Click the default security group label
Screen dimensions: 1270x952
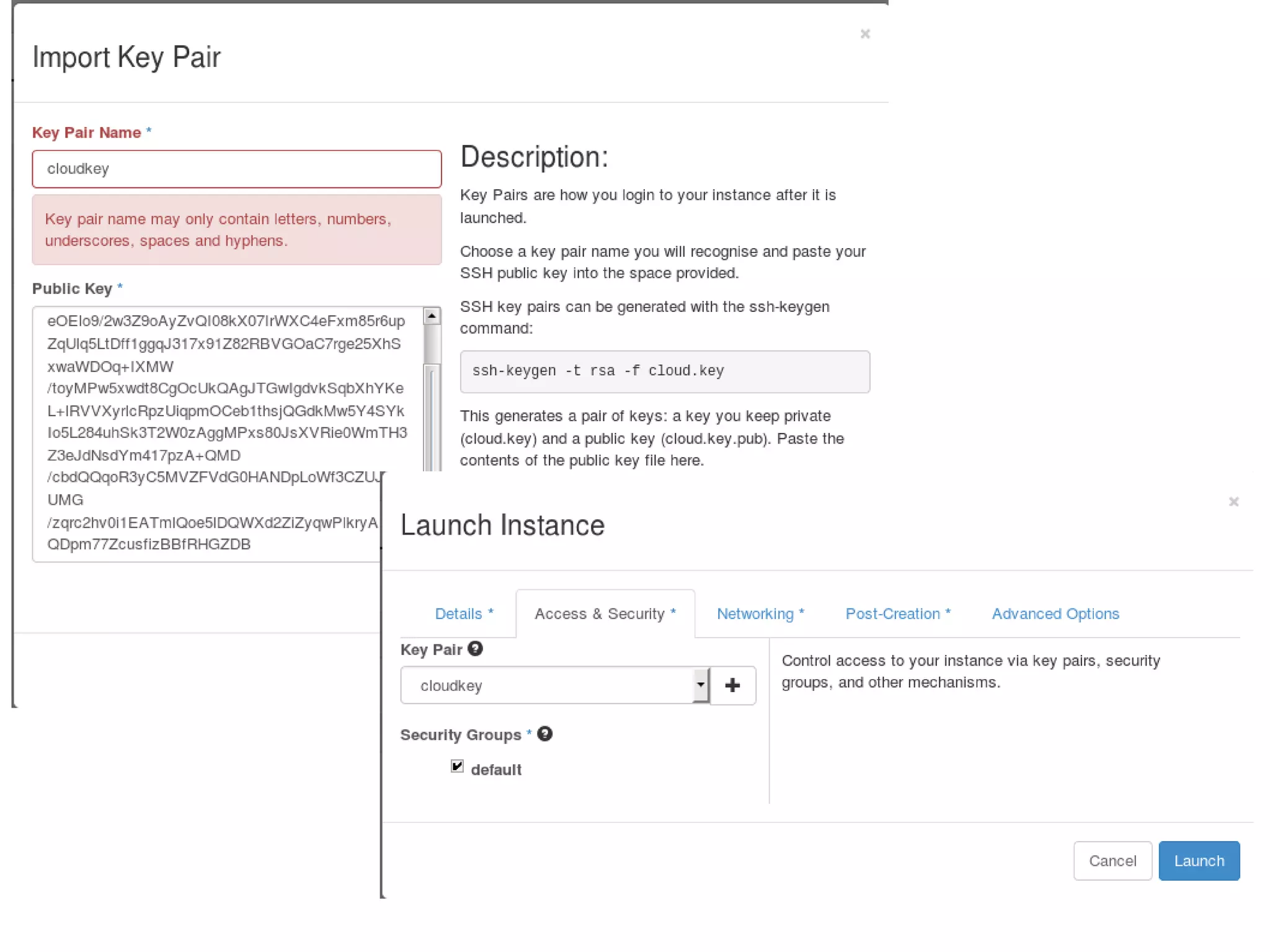coord(495,770)
